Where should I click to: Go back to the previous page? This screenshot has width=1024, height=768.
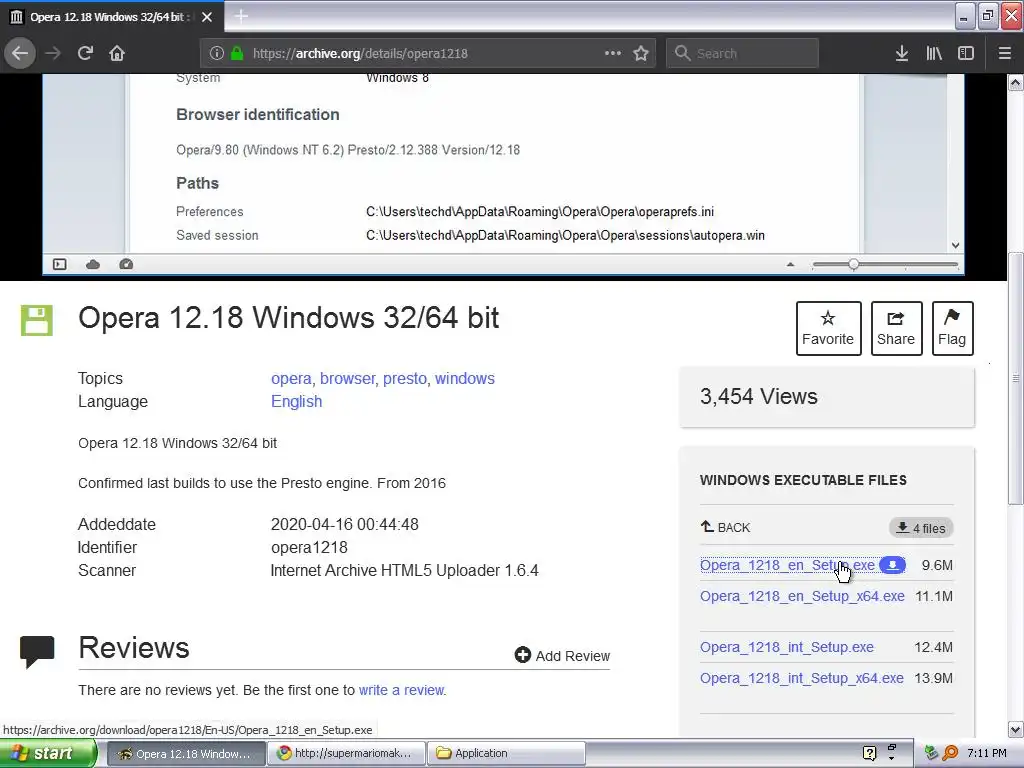click(x=20, y=54)
